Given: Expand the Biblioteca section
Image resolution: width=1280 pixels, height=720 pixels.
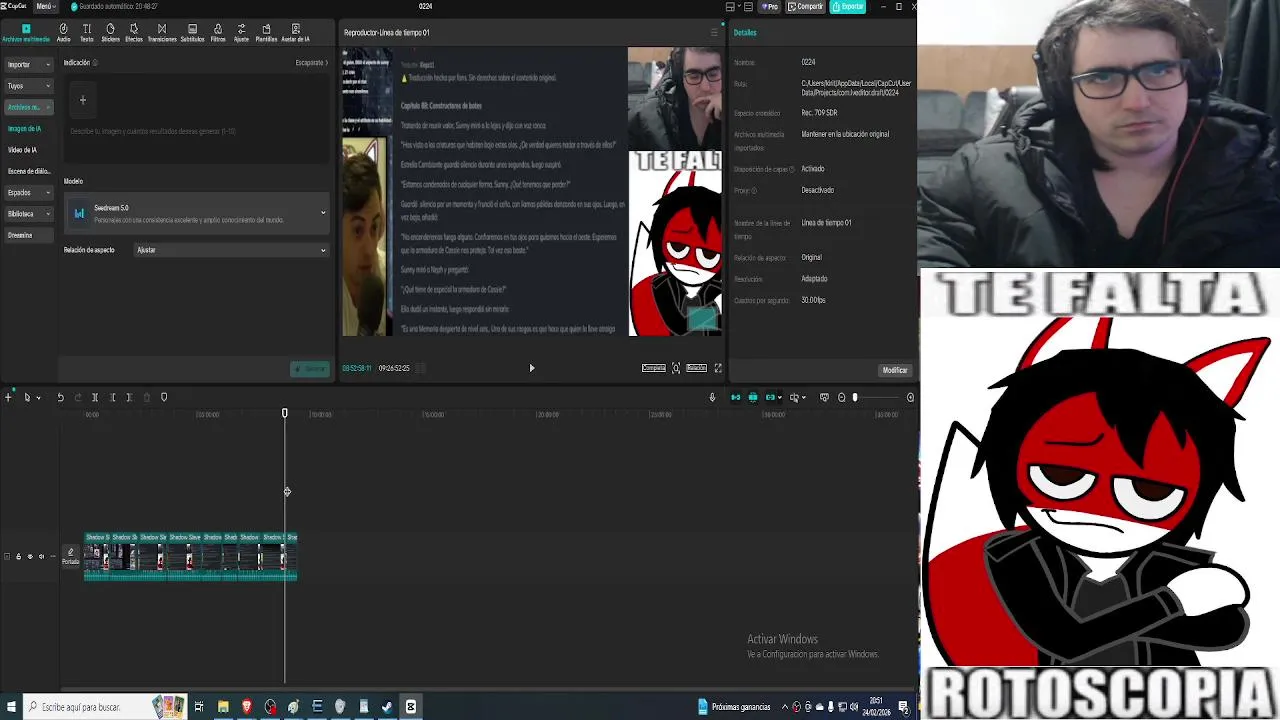Looking at the screenshot, I should point(28,214).
